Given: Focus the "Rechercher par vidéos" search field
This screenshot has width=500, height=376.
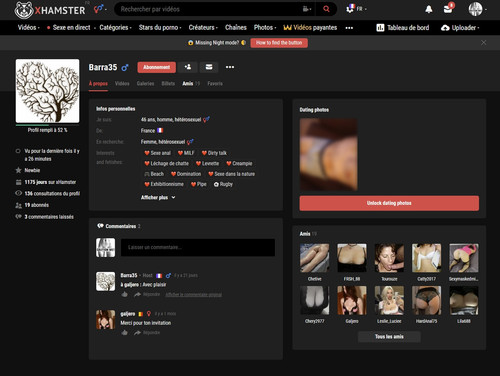Looking at the screenshot, I should click(208, 9).
